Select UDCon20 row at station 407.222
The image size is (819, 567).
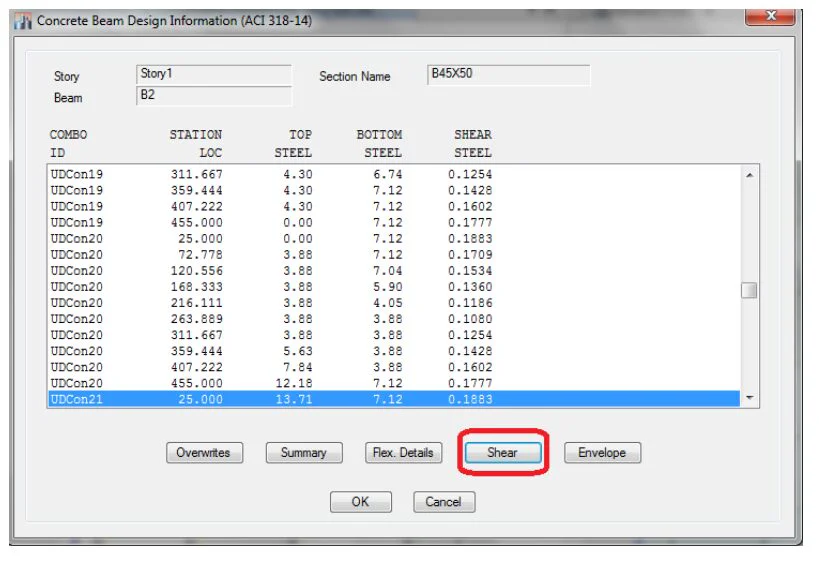coord(394,367)
